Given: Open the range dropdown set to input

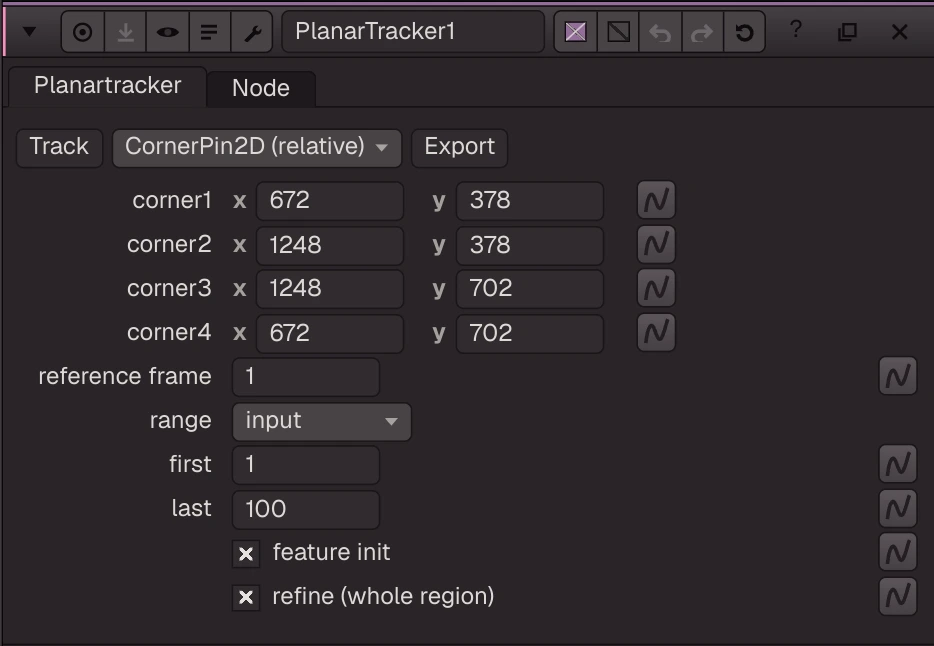Looking at the screenshot, I should (322, 422).
